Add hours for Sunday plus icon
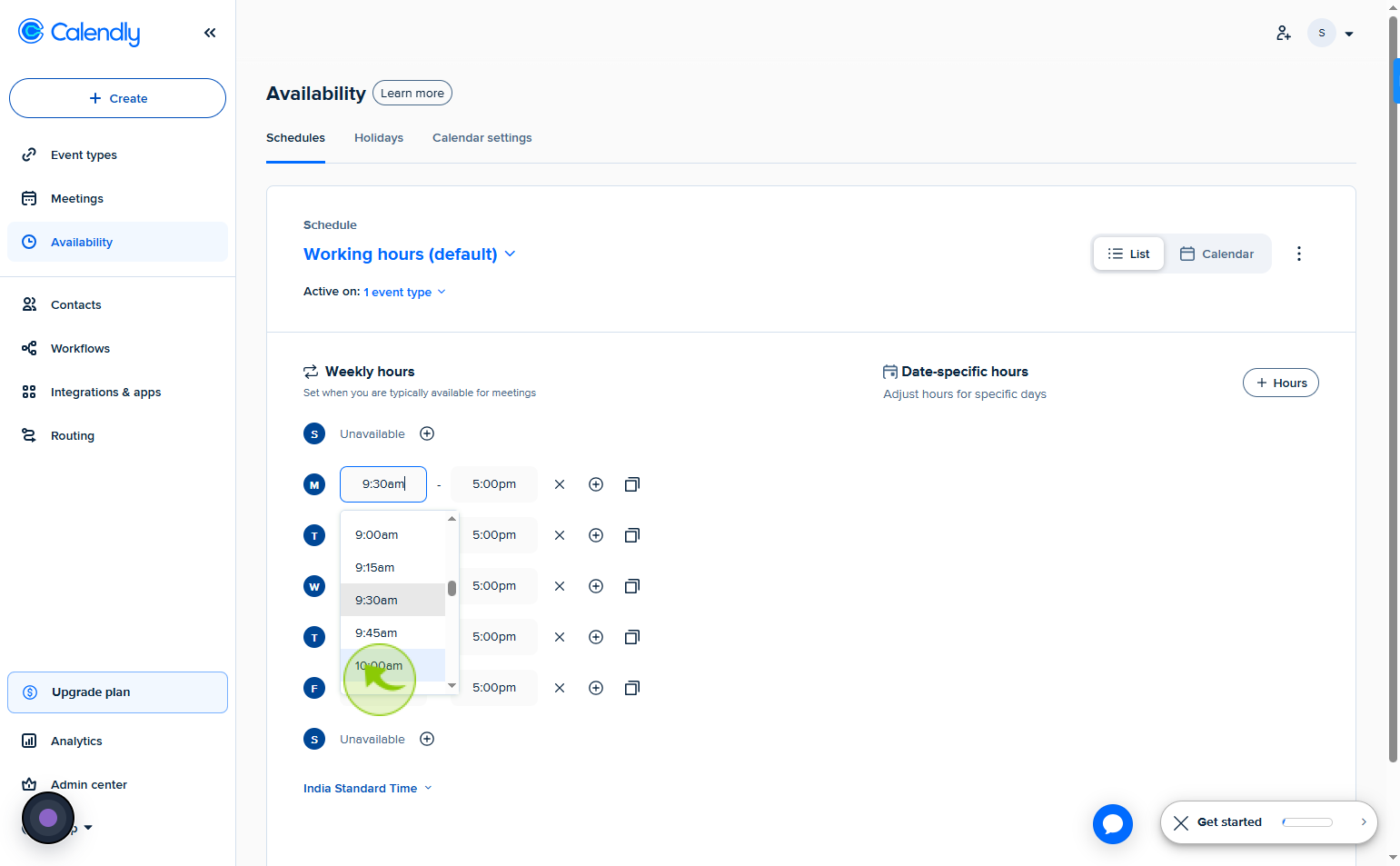This screenshot has height=866, width=1400. pos(427,433)
